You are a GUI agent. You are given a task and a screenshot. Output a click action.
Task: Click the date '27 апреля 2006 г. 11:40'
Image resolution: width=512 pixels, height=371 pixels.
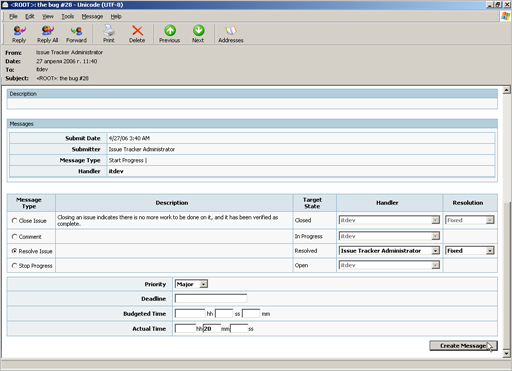click(67, 61)
